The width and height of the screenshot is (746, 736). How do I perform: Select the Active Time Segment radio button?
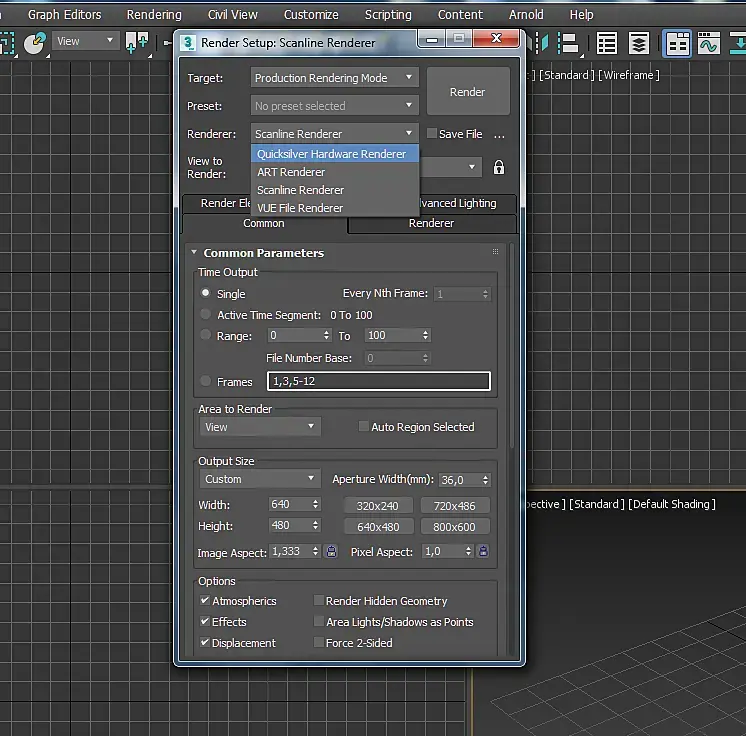[x=206, y=315]
